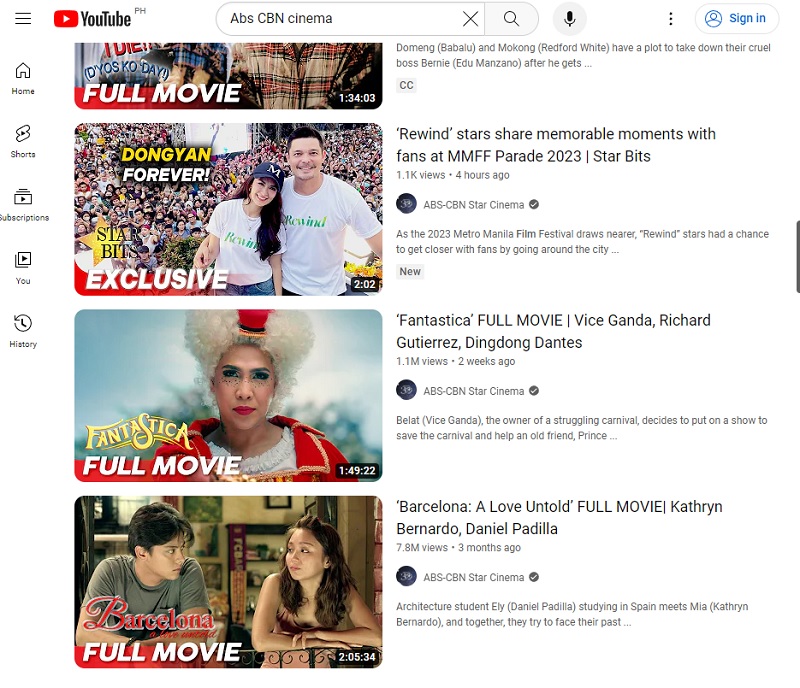This screenshot has width=800, height=688.
Task: Click verified badge on Barcelona channel
Action: 534,577
